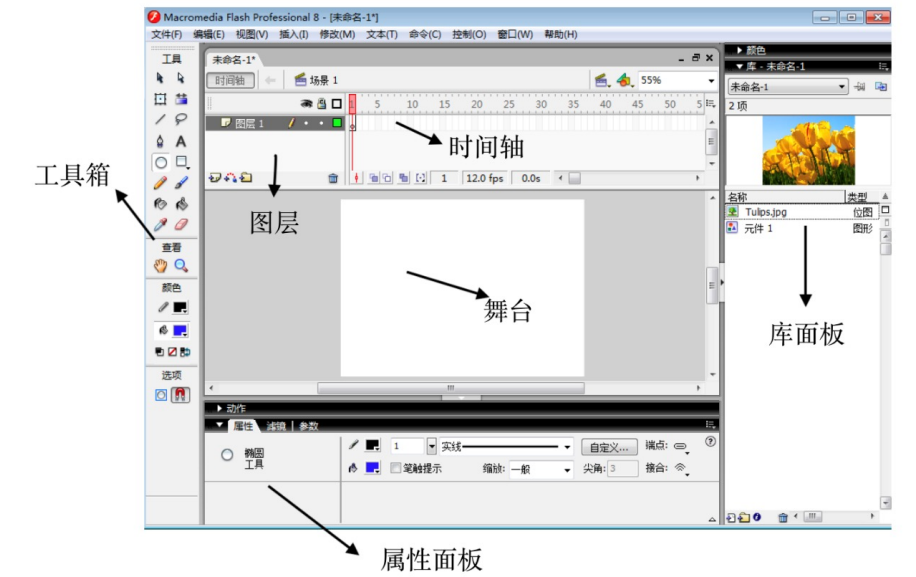Click the delete layer trash icon
Screen dimensions: 916x577
tap(333, 178)
